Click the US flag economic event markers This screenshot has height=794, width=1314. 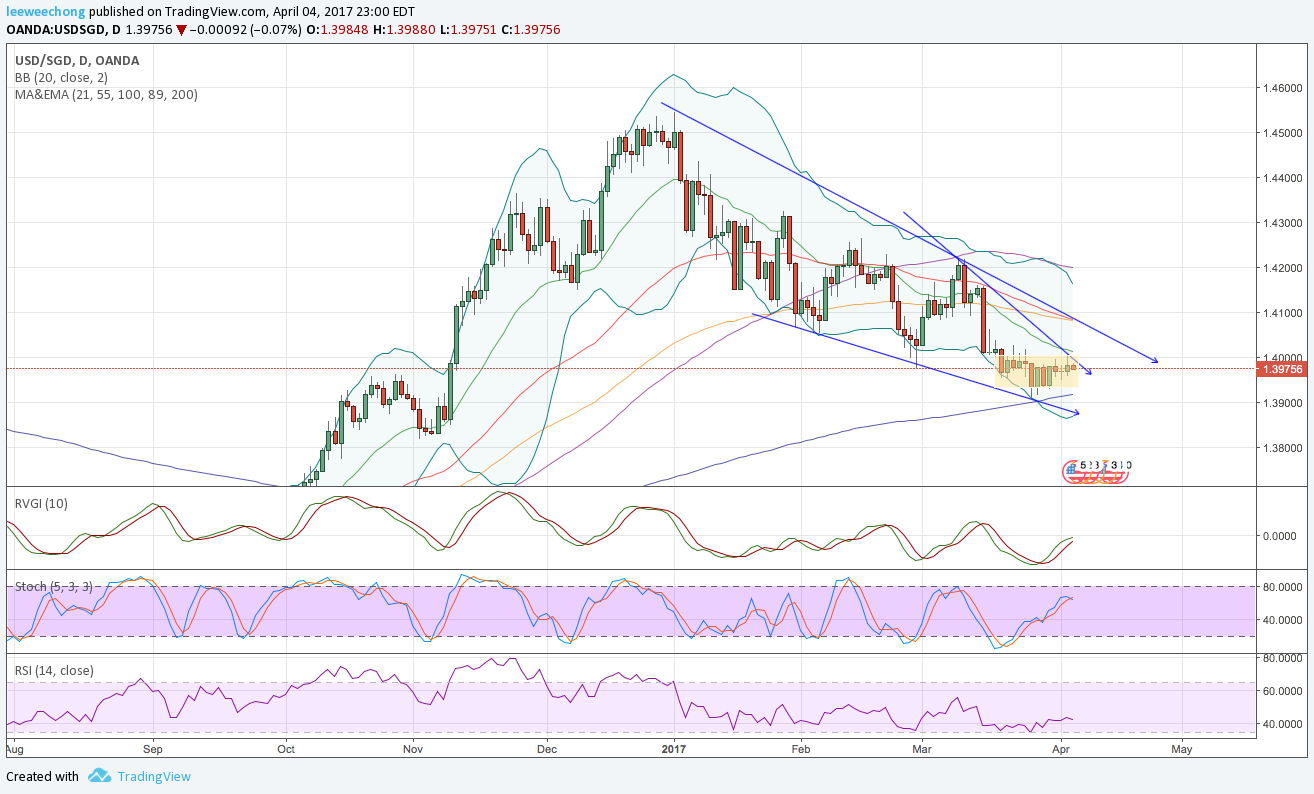click(x=1096, y=473)
